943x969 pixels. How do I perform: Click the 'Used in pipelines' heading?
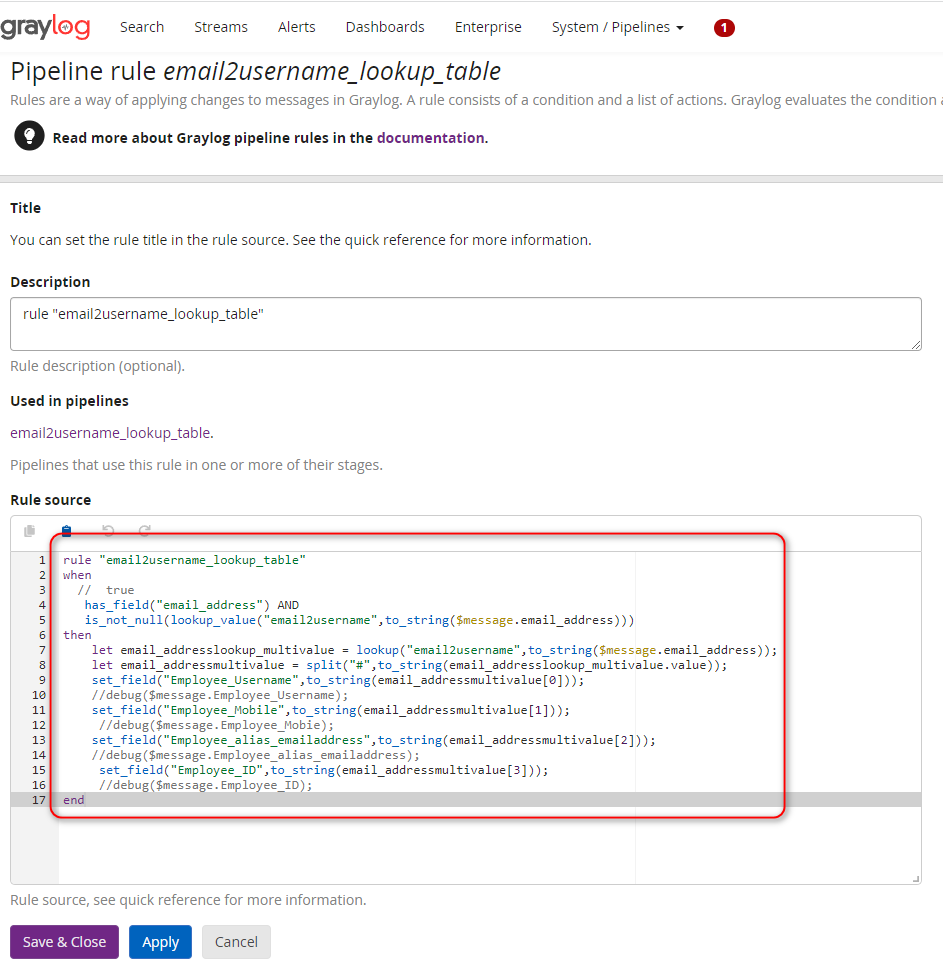pos(69,401)
